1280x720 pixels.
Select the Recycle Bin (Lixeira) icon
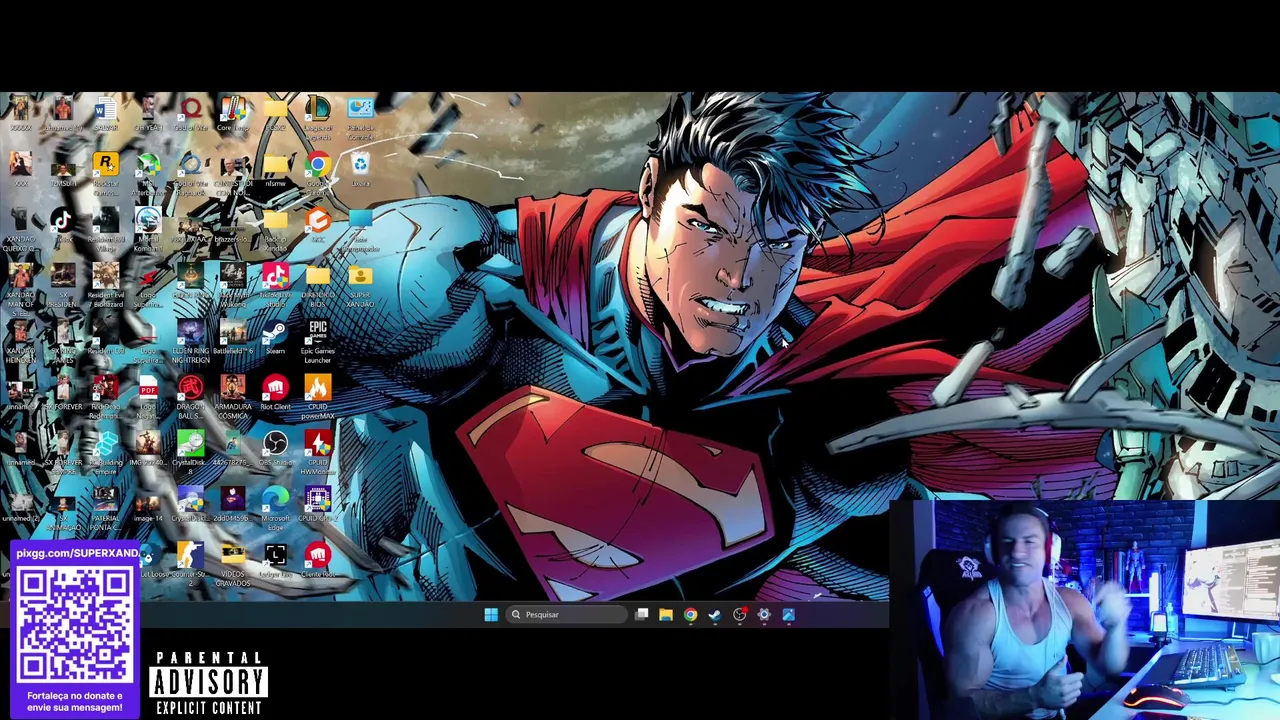click(x=360, y=168)
